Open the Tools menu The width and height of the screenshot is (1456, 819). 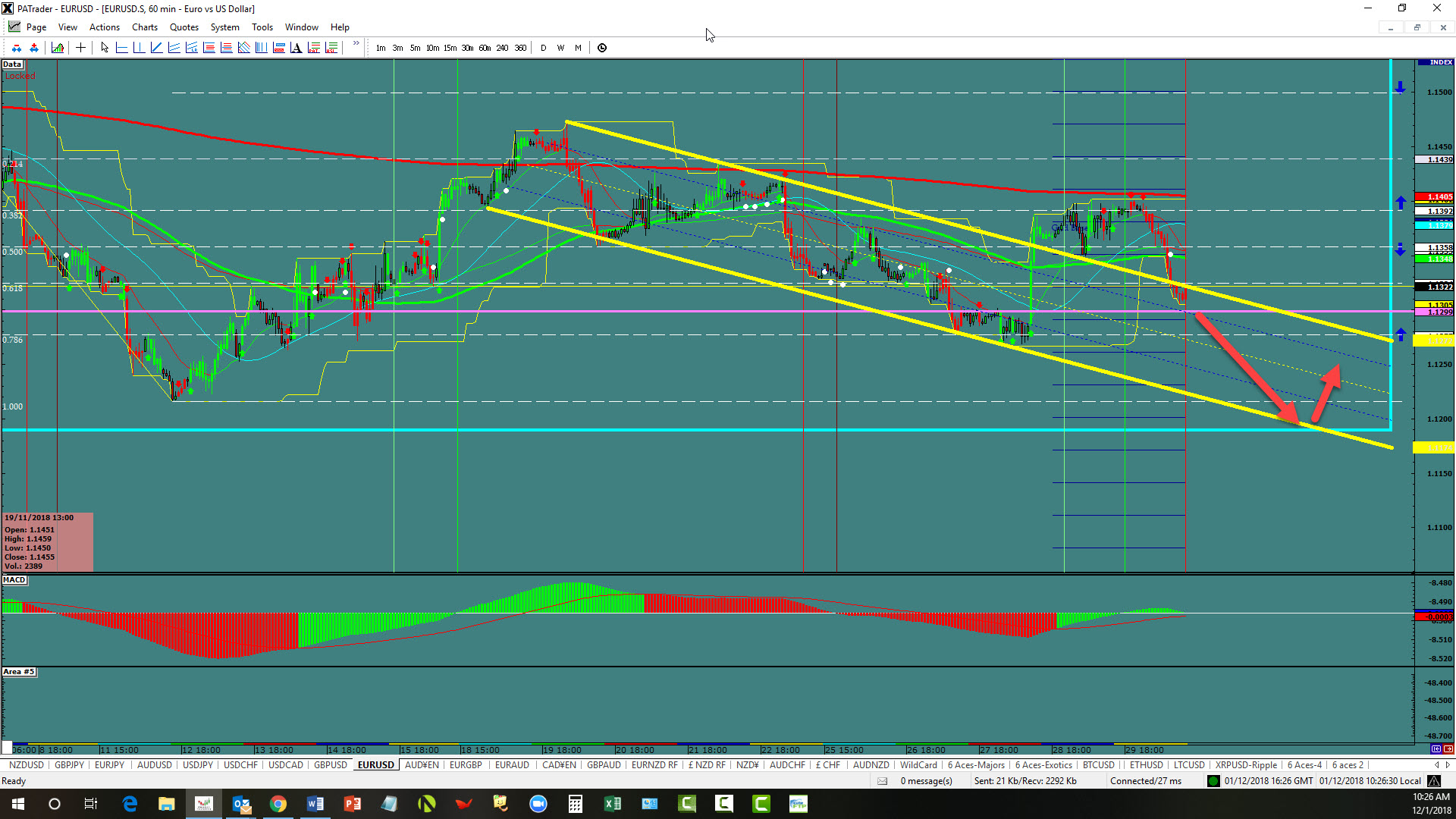[x=262, y=27]
